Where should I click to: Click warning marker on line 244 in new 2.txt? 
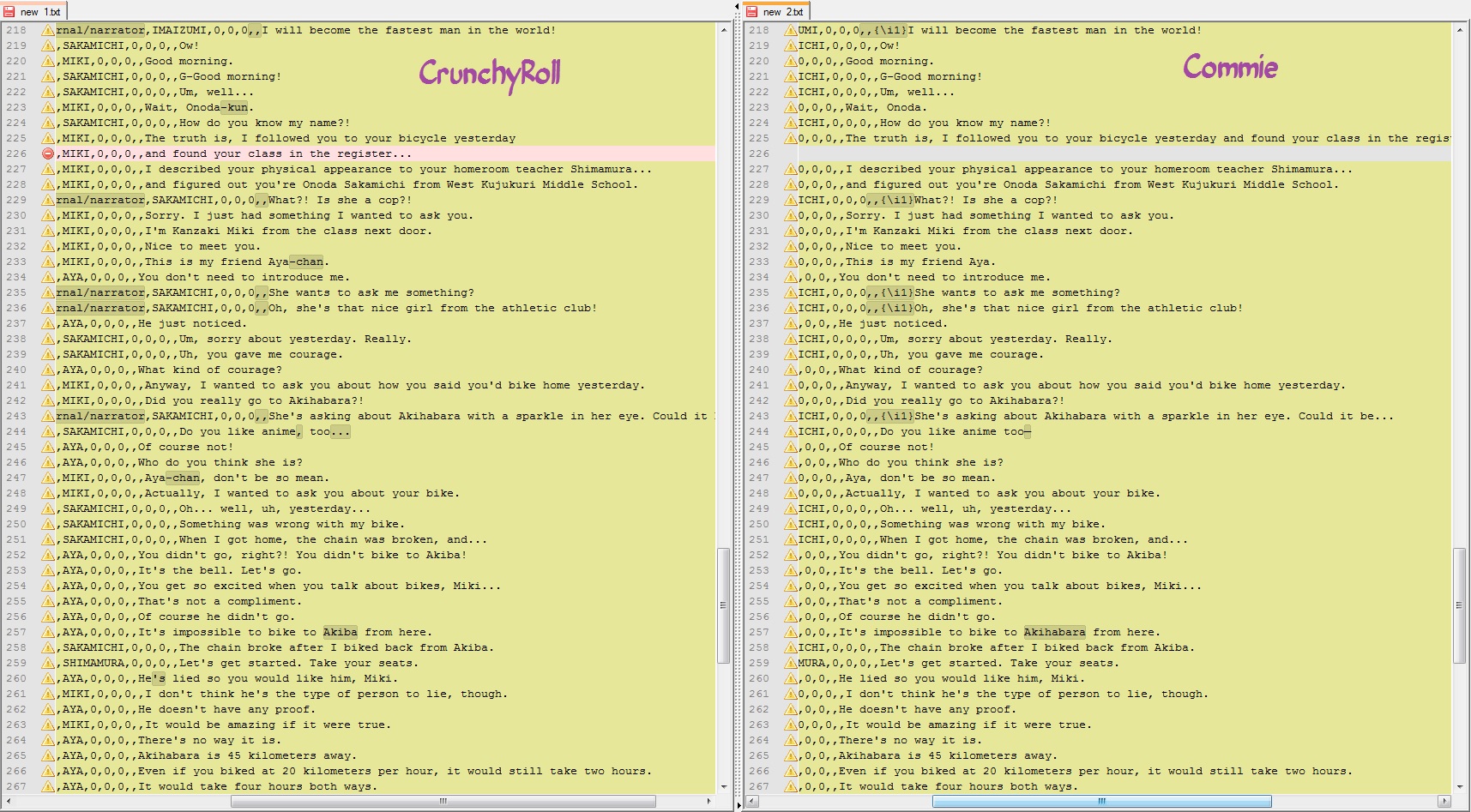(x=791, y=431)
